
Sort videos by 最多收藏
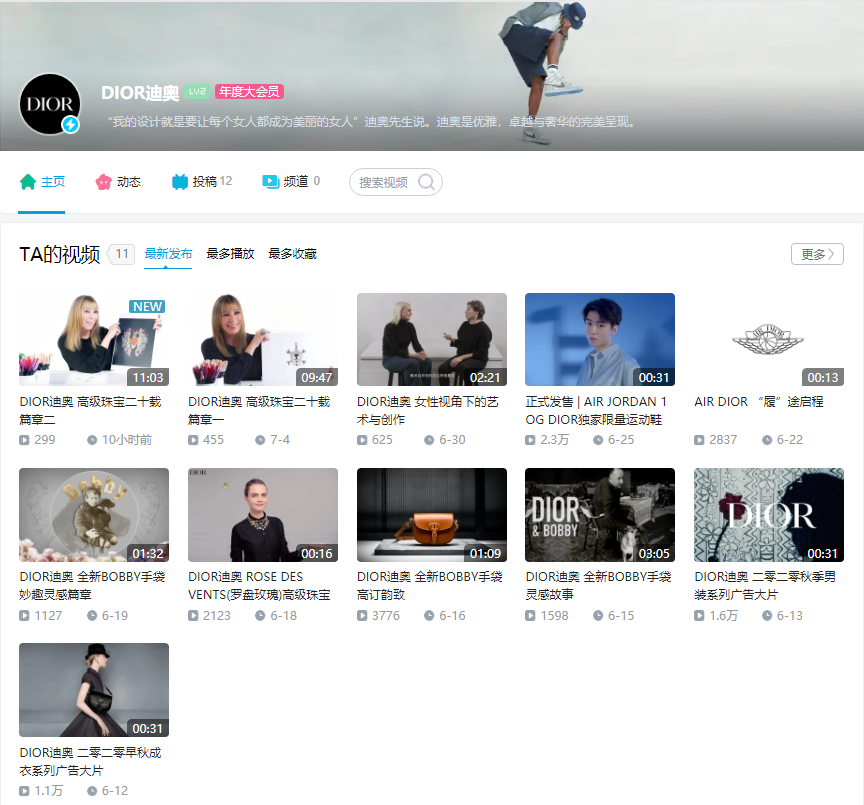[x=293, y=254]
